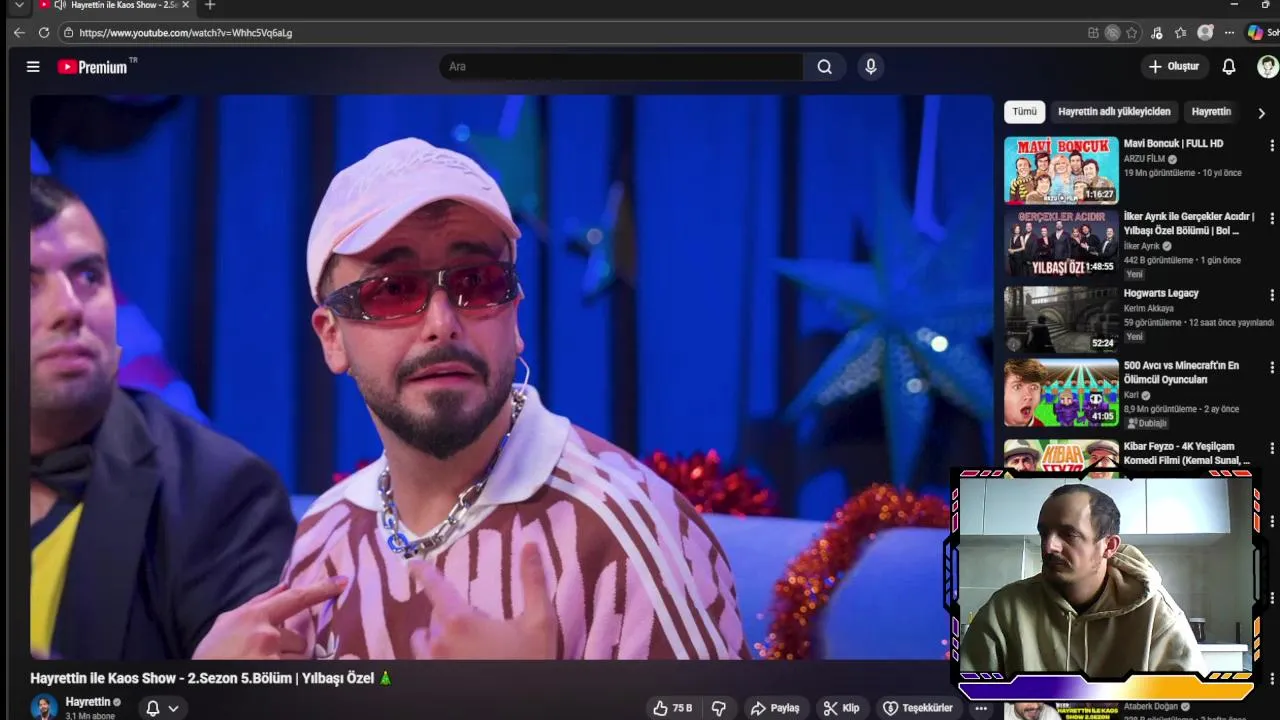
Task: Click Kerim Akkaya channel name
Action: point(1149,308)
